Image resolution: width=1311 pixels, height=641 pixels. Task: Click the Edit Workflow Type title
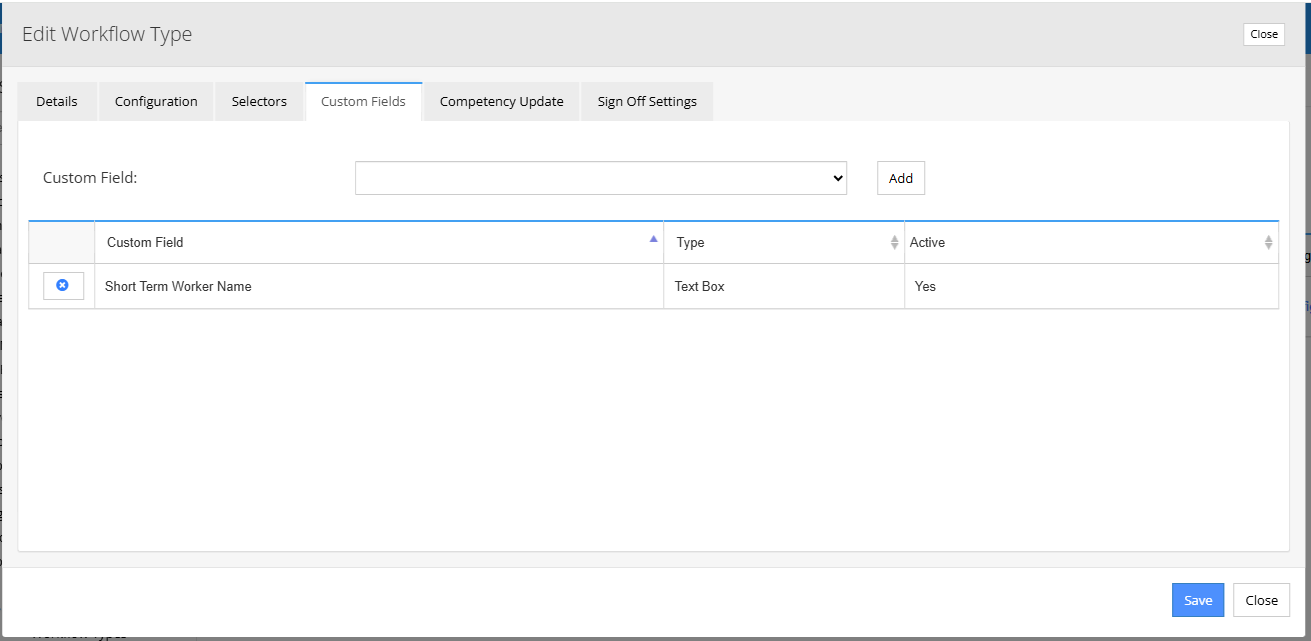(107, 34)
